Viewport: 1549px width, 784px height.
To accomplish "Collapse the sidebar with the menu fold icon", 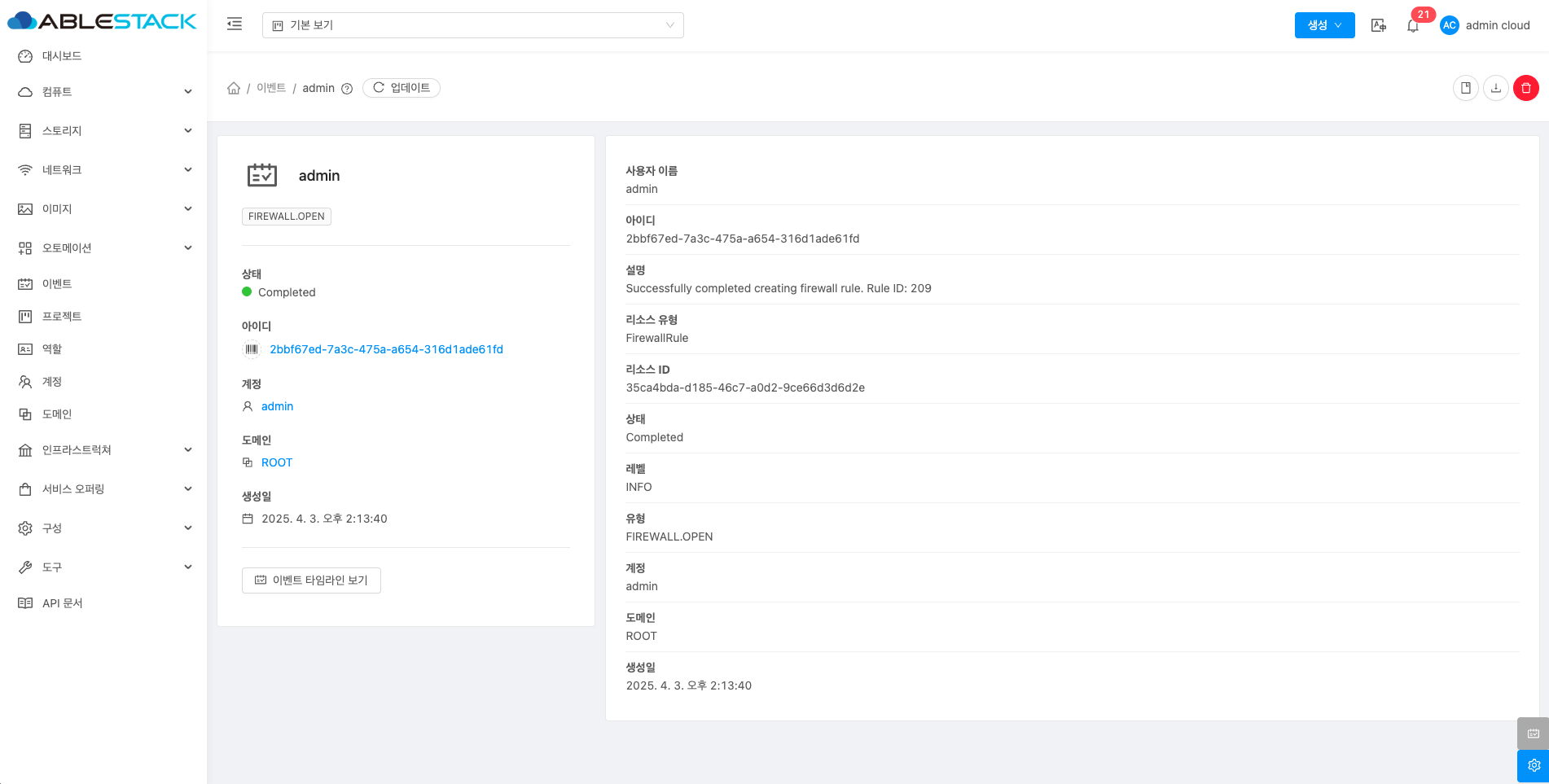I will pyautogui.click(x=235, y=24).
